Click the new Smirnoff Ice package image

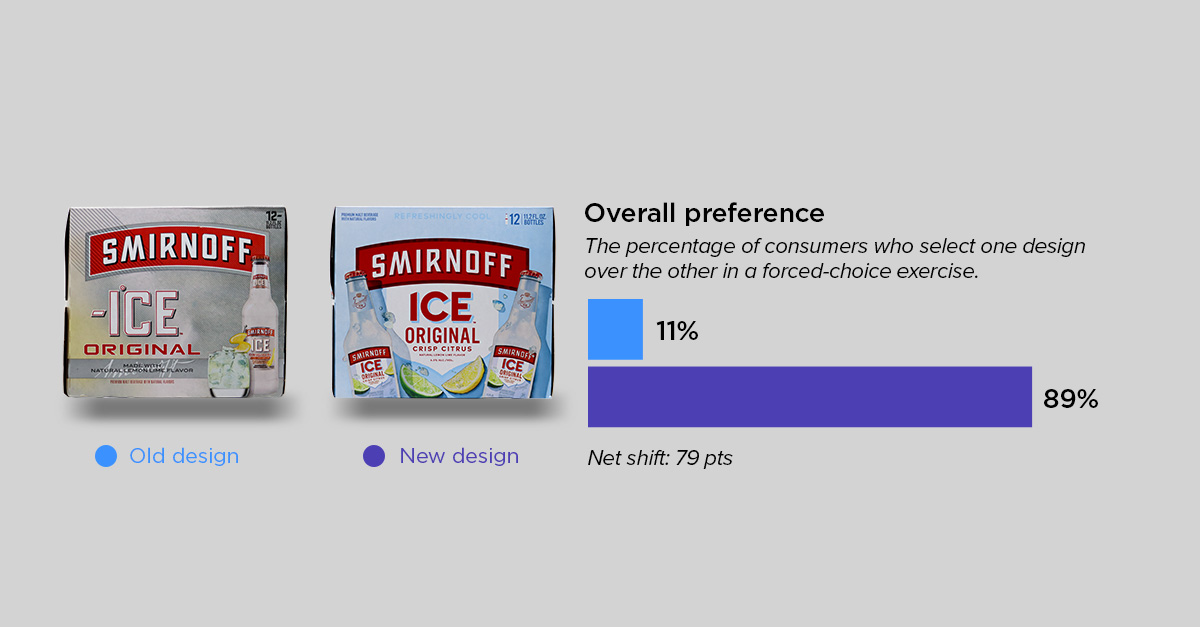click(443, 303)
